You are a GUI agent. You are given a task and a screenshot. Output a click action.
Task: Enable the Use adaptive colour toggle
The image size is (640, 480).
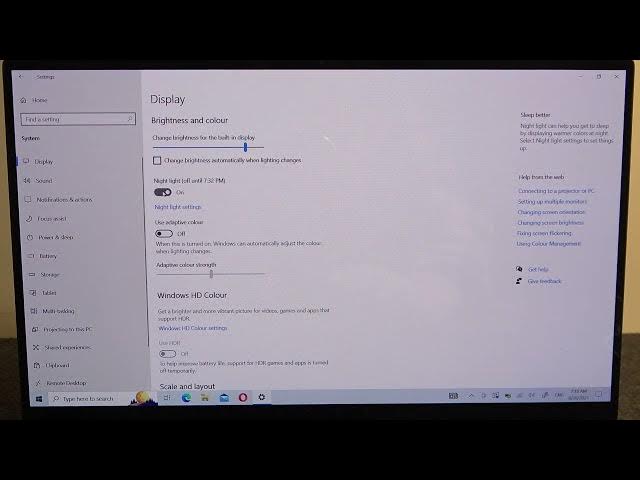point(164,234)
